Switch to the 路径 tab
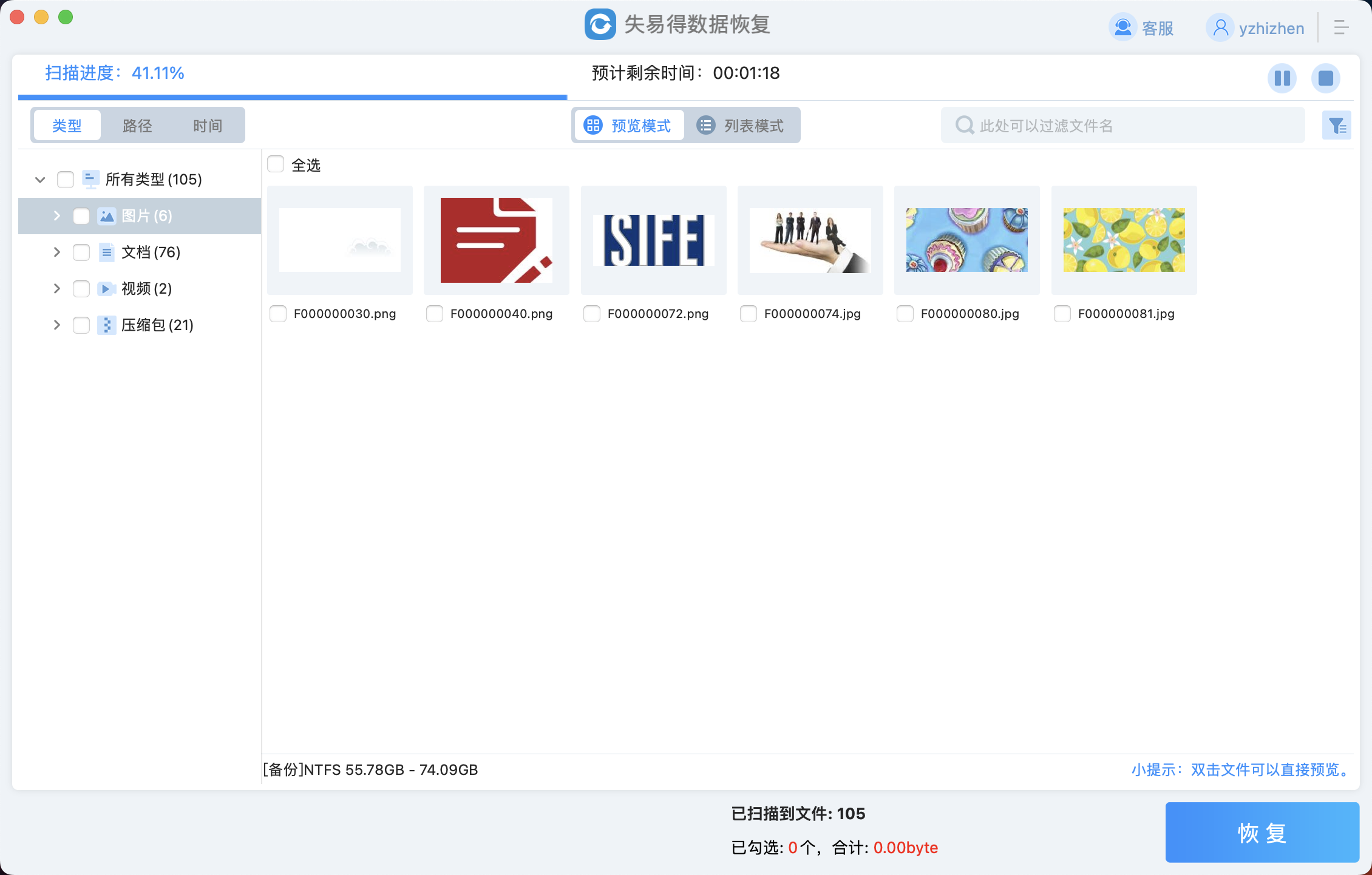Screen dimensions: 1372x875 (137, 126)
